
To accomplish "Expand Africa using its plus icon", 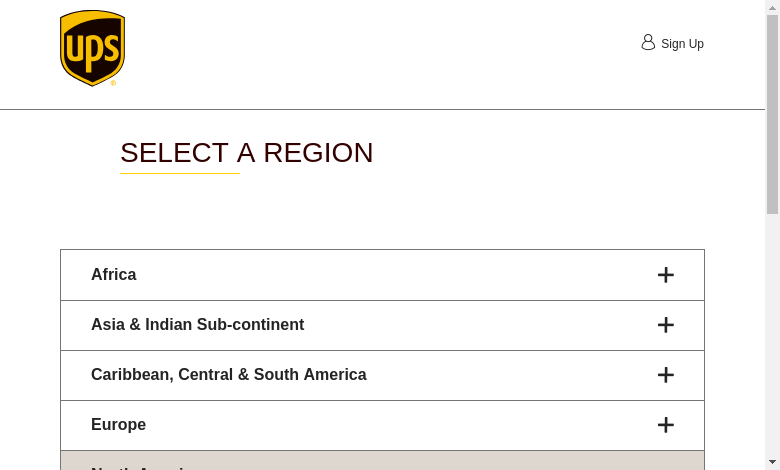I will (x=666, y=275).
